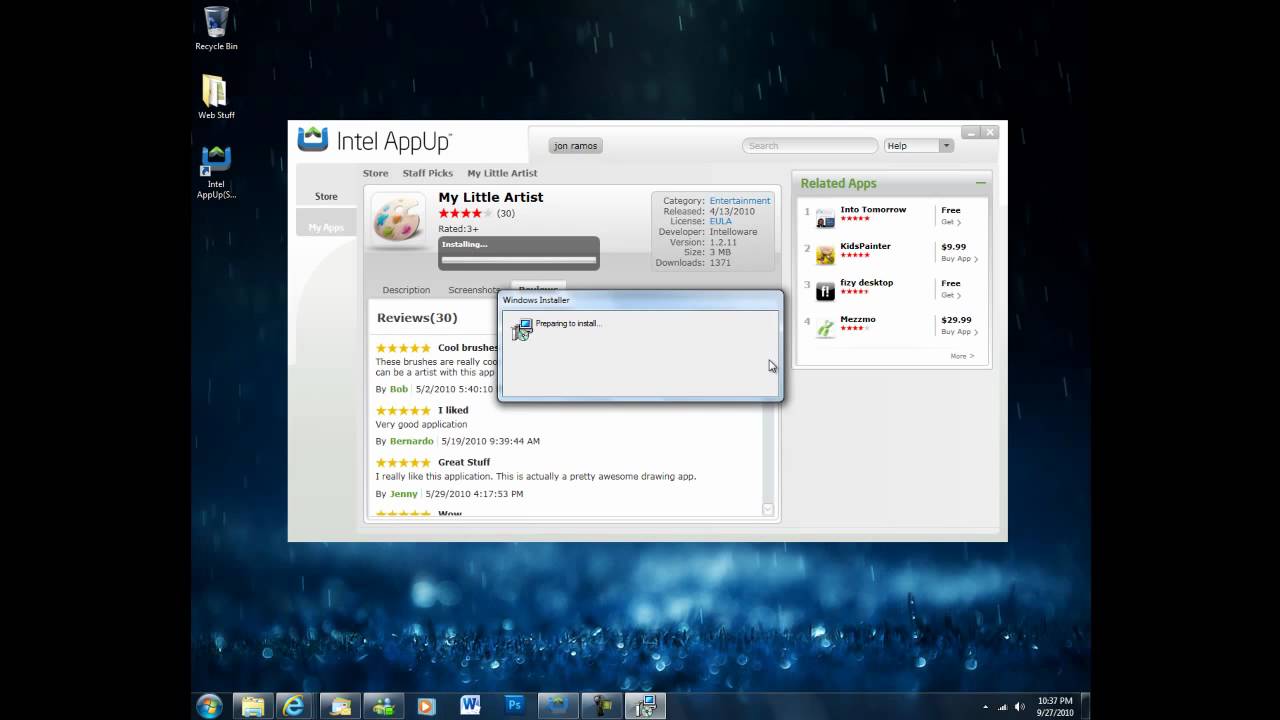Screen dimensions: 1280x720
Task: Click the More link in Related Apps
Action: [962, 356]
